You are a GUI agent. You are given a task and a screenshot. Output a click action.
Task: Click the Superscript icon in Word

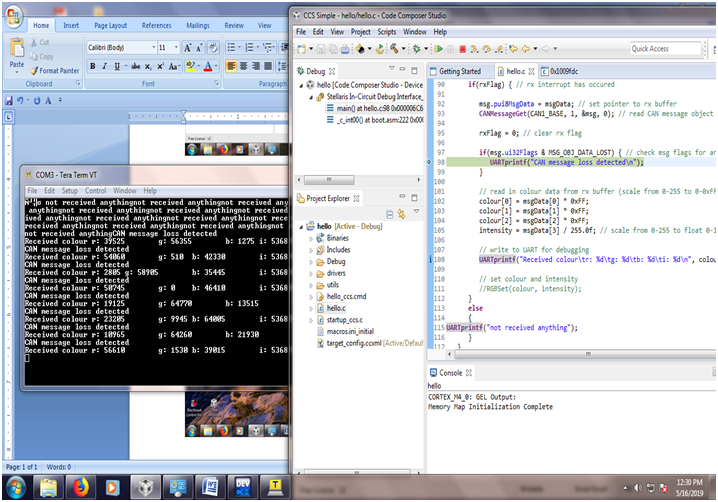(x=160, y=66)
